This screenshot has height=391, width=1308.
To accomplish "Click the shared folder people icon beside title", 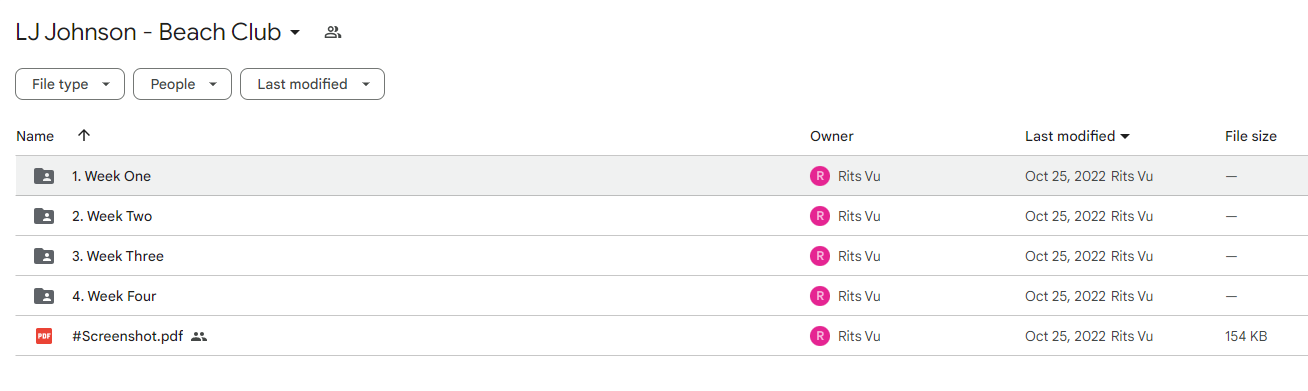I will pos(333,32).
